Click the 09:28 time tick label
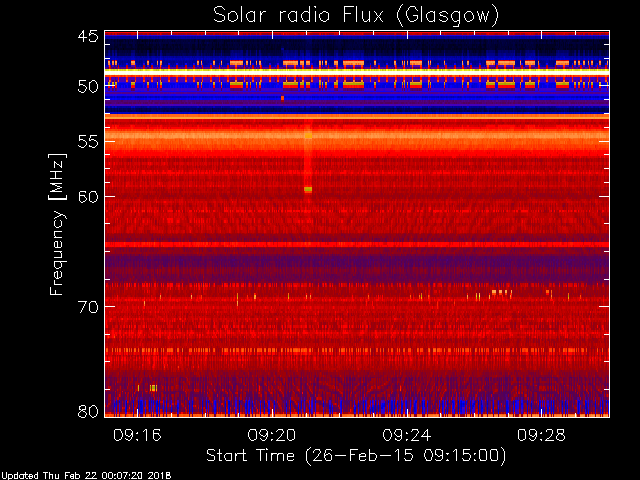This screenshot has height=480, width=640. (541, 435)
